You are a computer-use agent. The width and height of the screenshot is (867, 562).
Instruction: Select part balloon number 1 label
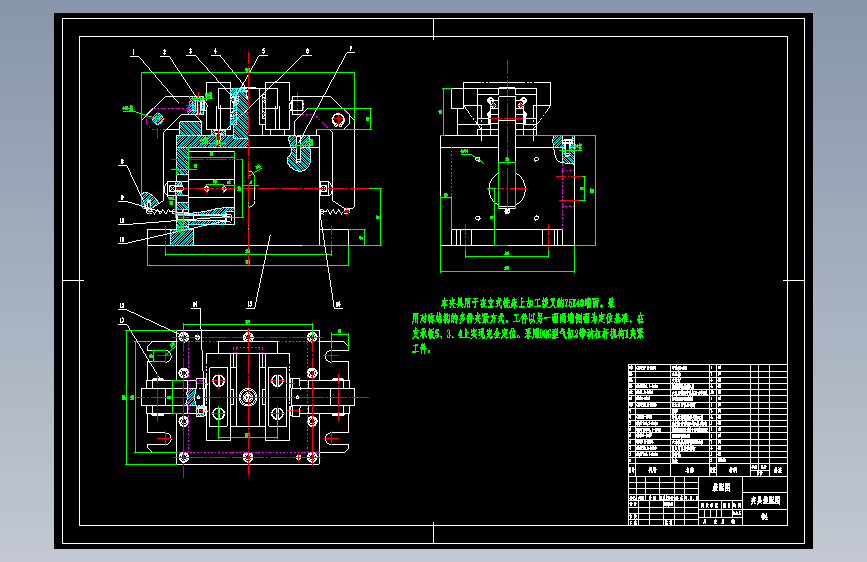click(x=133, y=53)
